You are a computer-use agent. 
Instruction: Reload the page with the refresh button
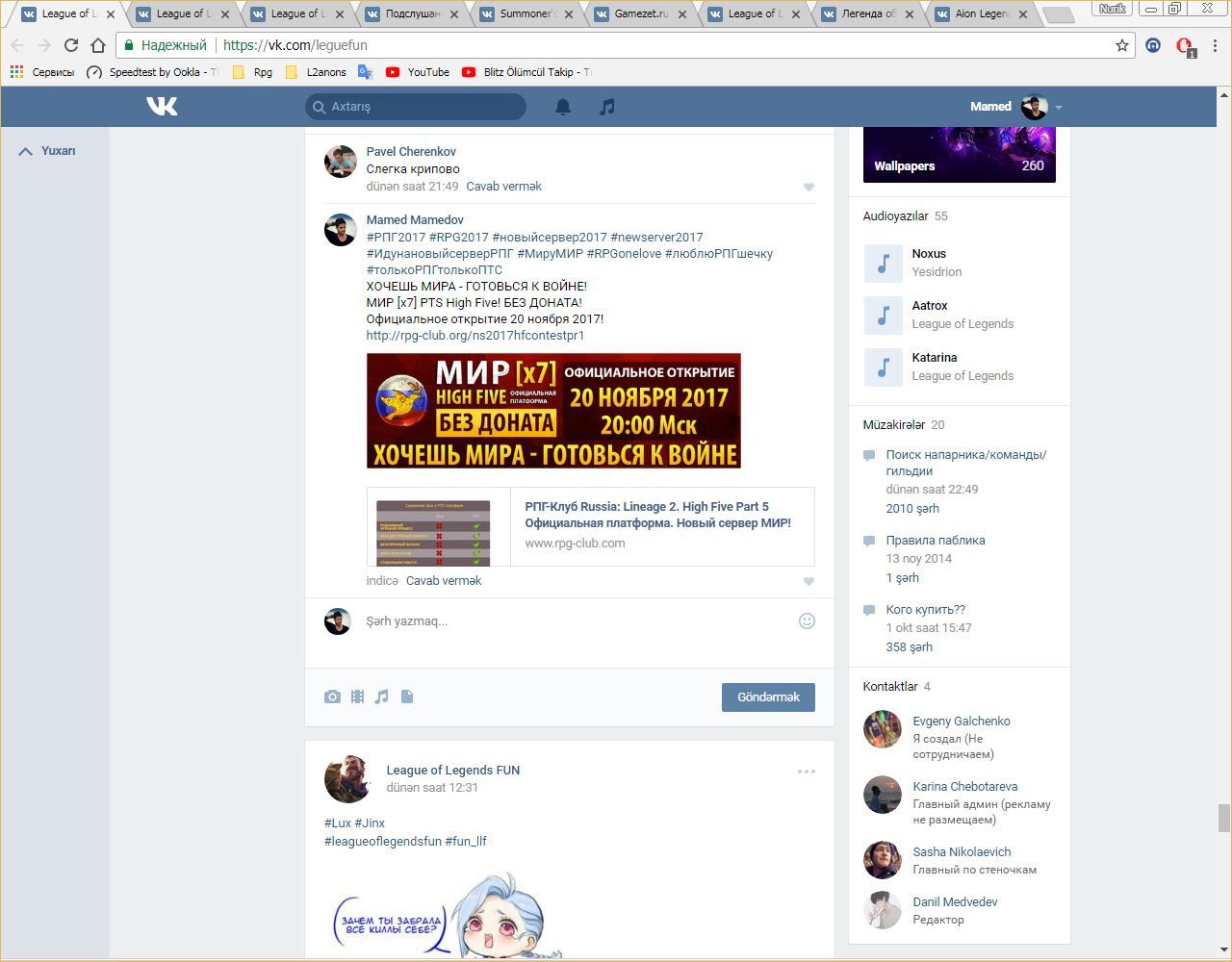71,45
